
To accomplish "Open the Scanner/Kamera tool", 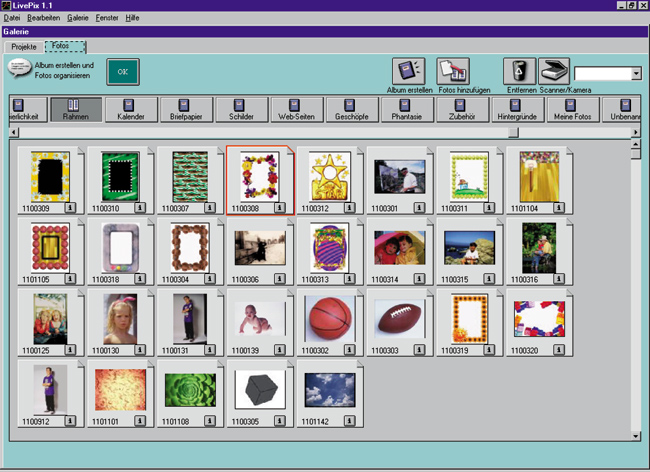I will [x=553, y=71].
